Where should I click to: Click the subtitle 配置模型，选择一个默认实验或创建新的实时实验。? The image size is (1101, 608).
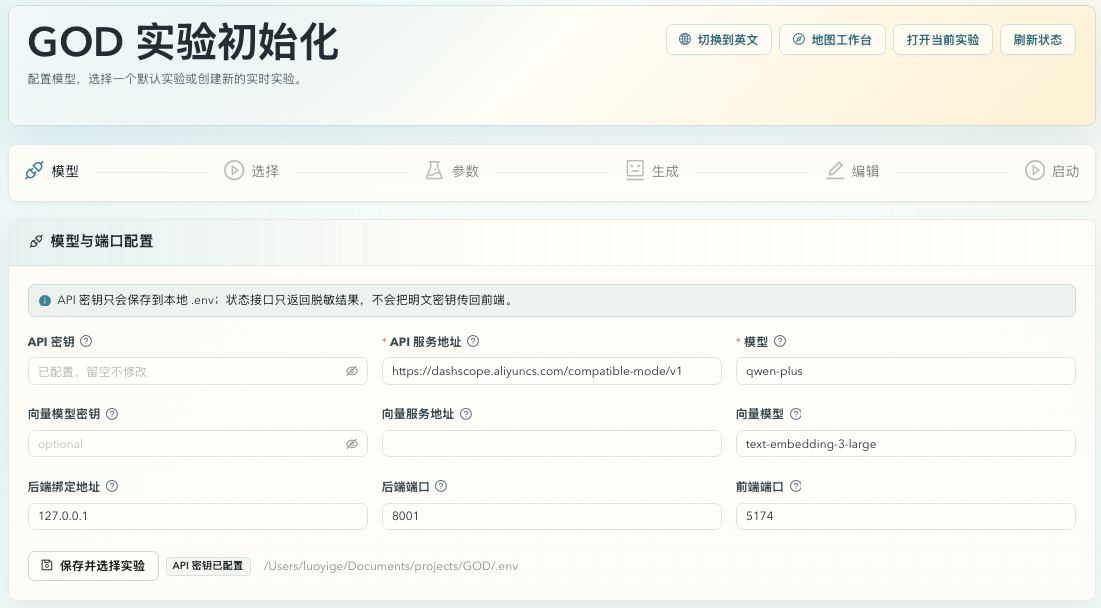click(166, 79)
